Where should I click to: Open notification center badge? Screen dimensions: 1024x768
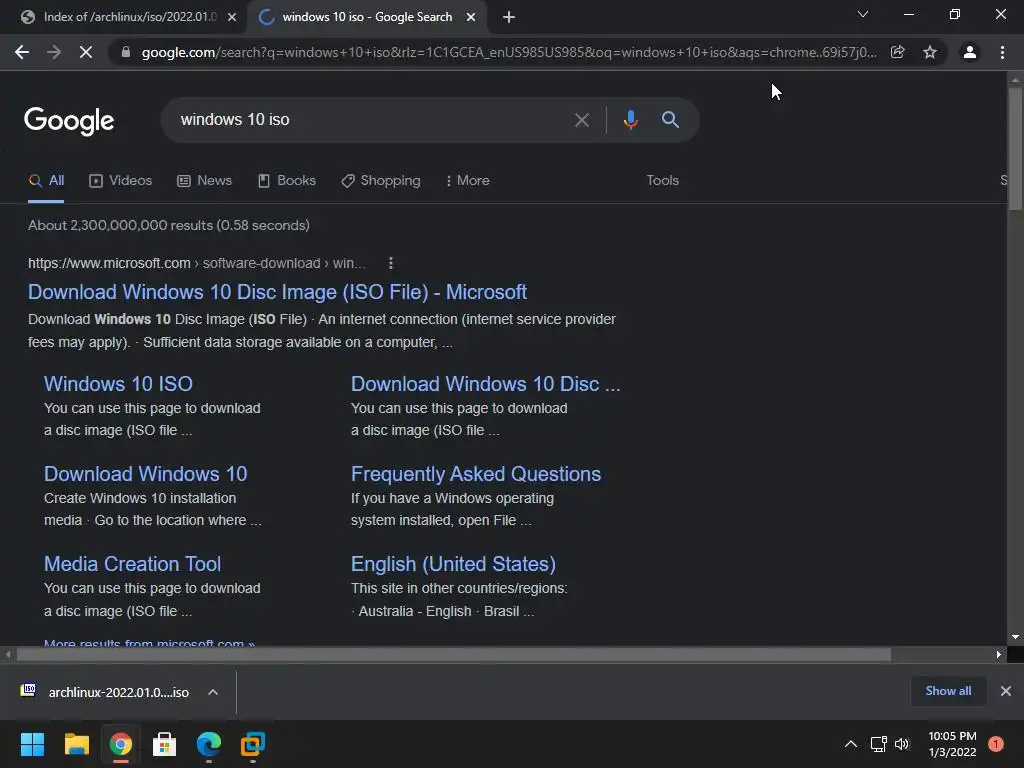pyautogui.click(x=995, y=744)
